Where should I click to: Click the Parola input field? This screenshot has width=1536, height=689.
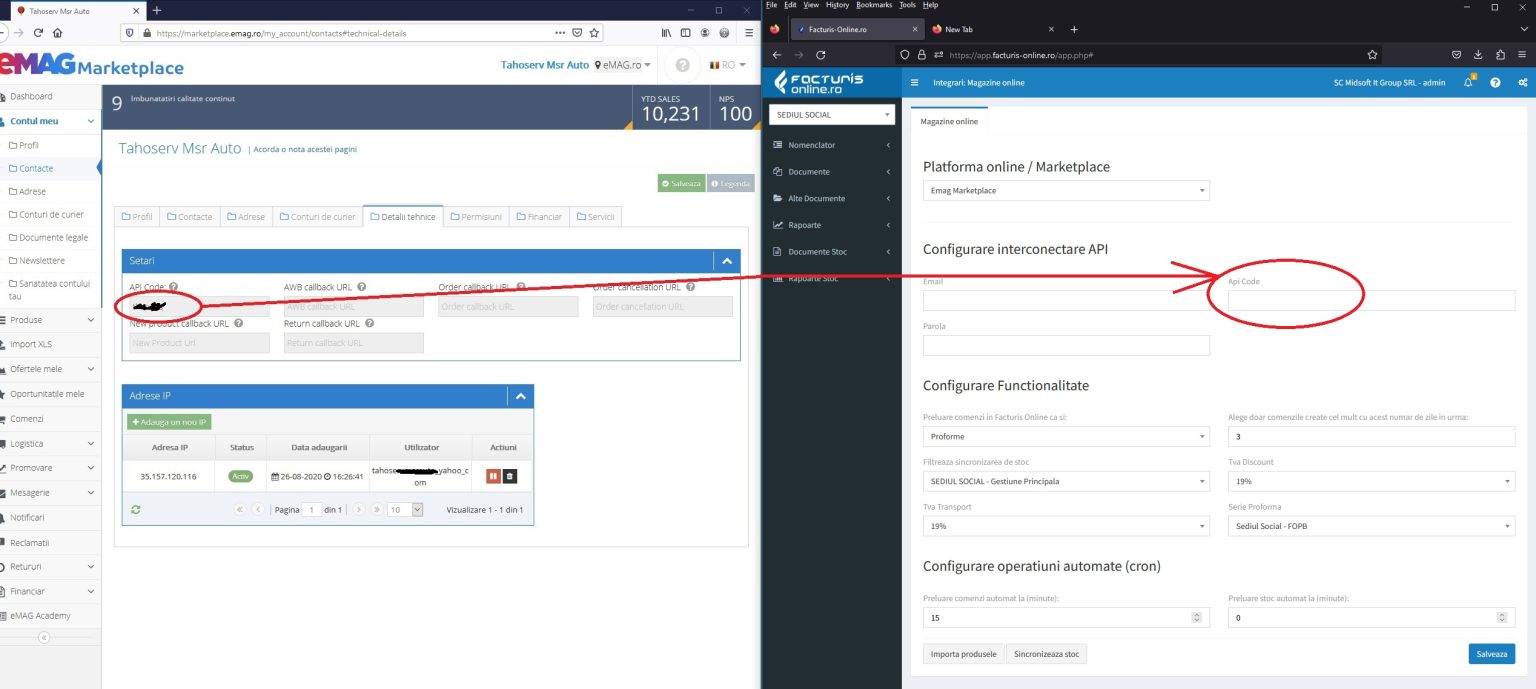point(1066,345)
